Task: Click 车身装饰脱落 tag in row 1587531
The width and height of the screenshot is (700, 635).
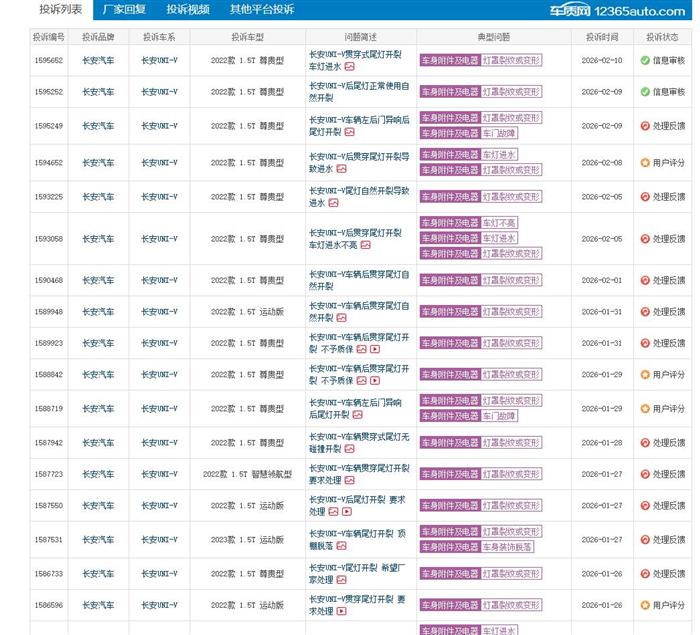Action: [x=507, y=547]
